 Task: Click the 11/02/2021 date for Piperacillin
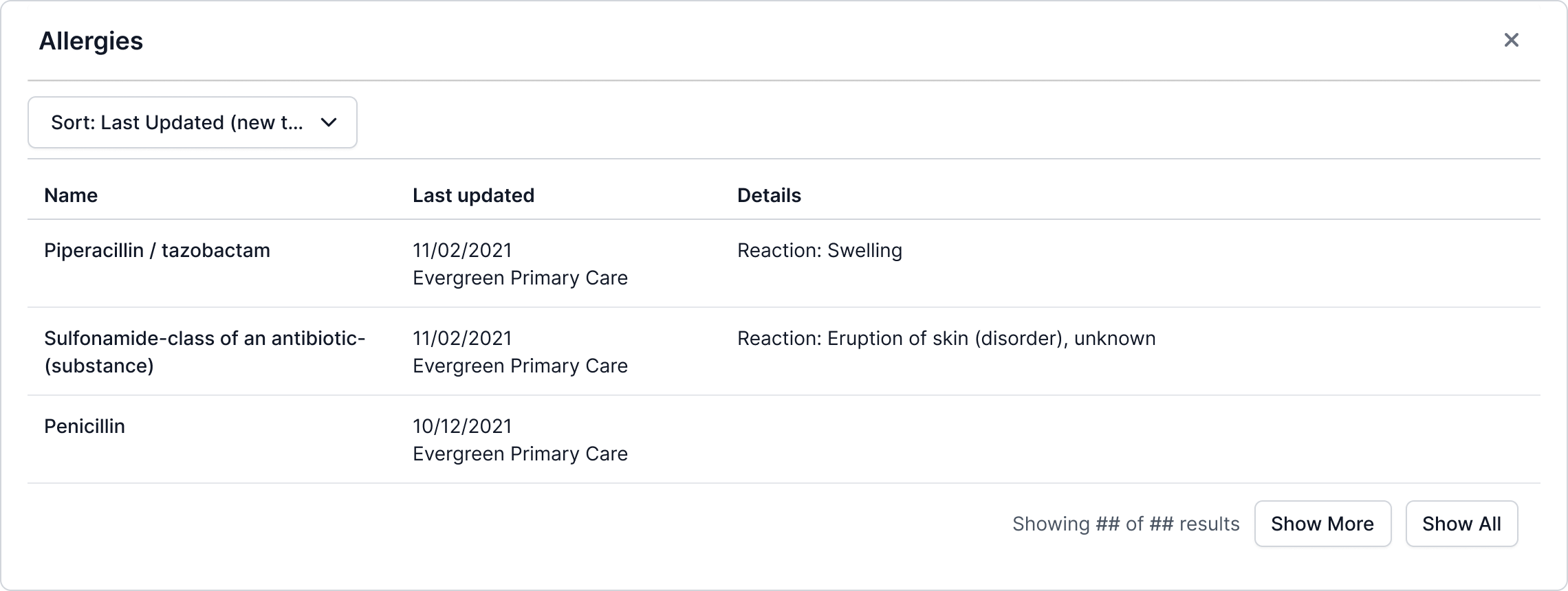click(x=462, y=251)
